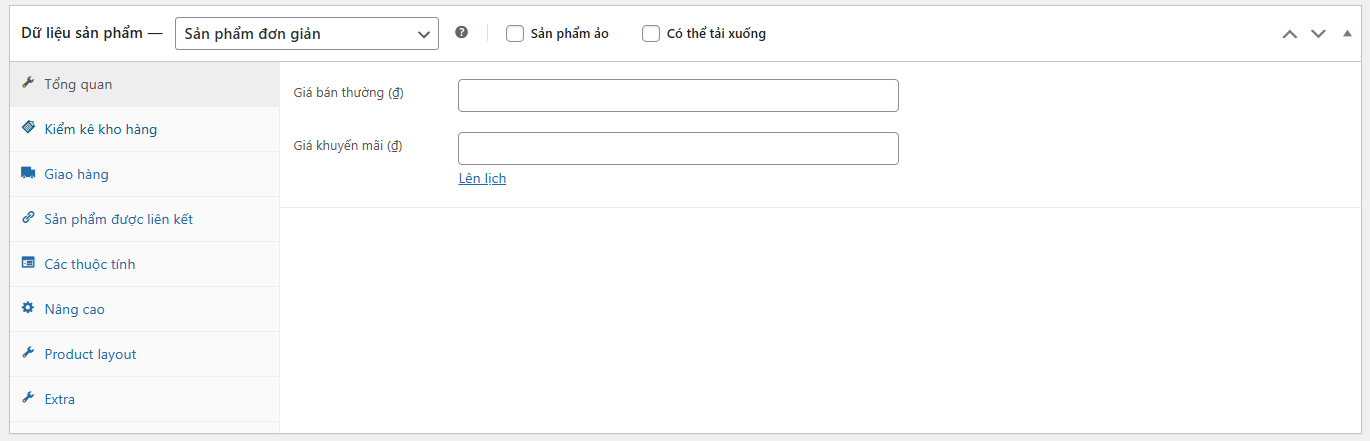Open the Sản phẩm đơn giản product type dropdown
Screen dimensions: 1370x441
pyautogui.click(x=307, y=33)
